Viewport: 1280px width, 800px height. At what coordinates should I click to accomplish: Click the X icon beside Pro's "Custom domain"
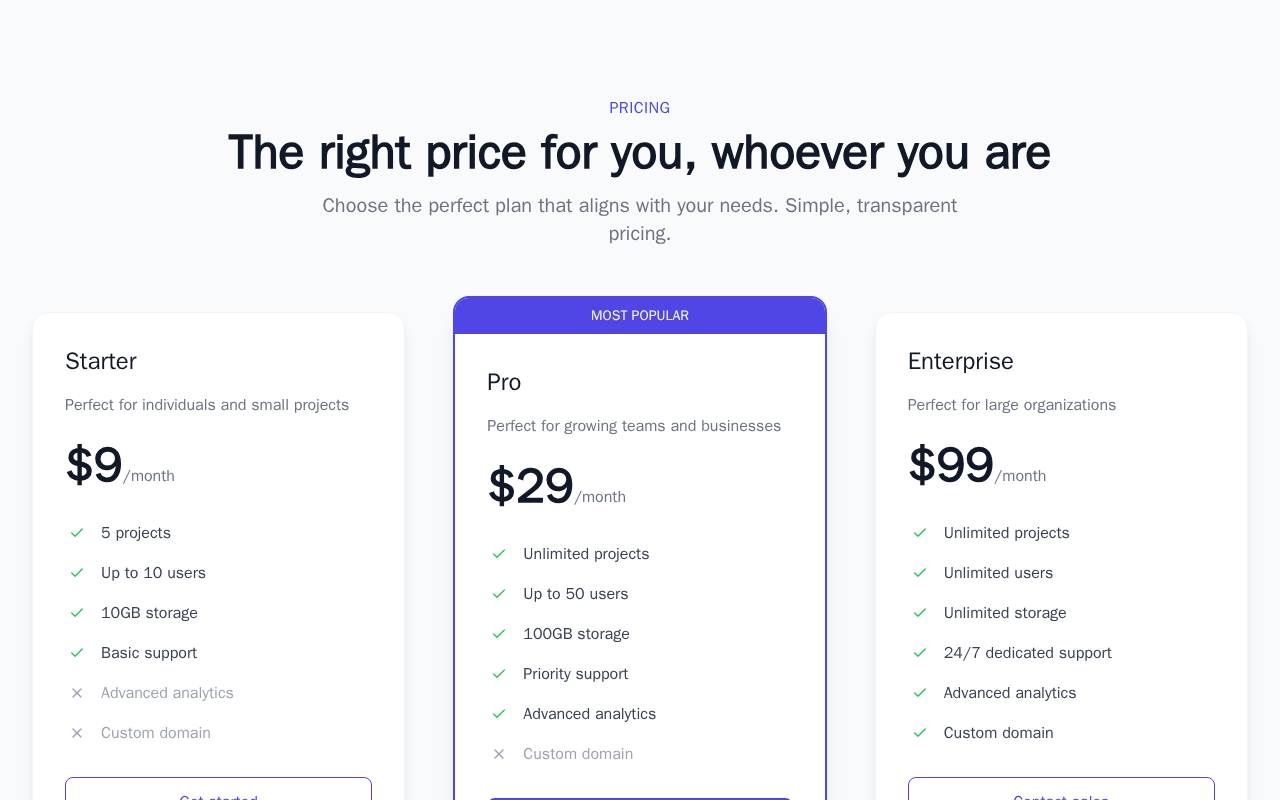pyautogui.click(x=499, y=754)
